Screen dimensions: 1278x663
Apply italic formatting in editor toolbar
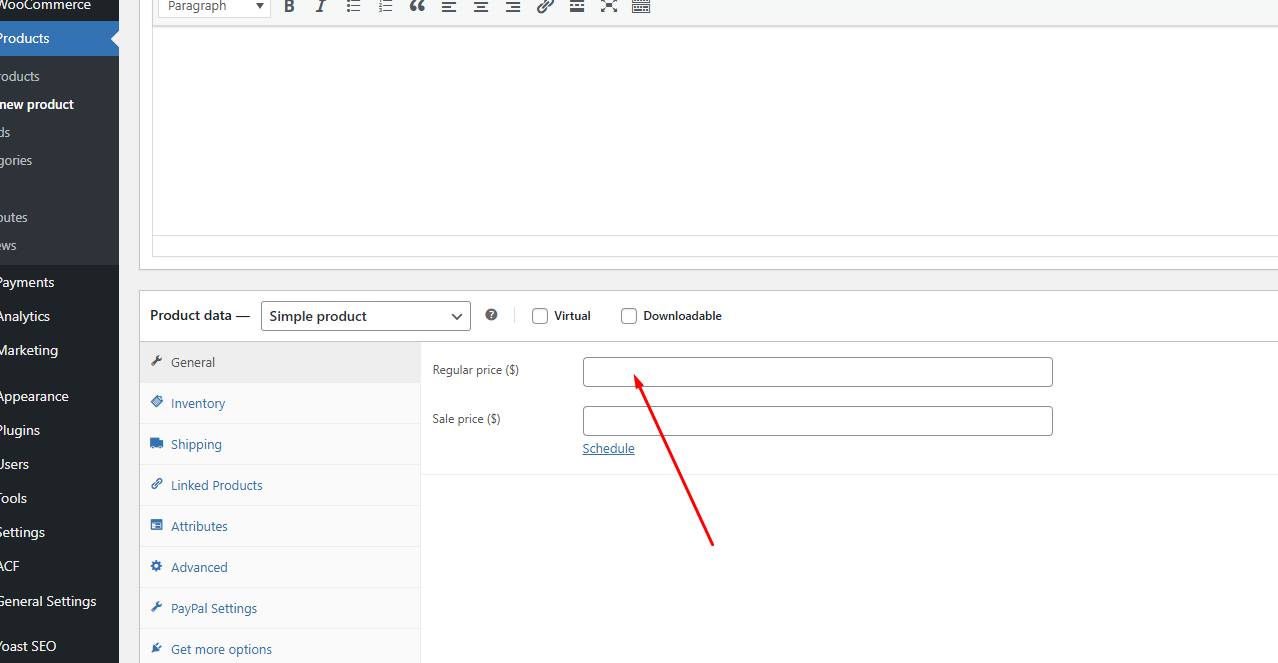point(321,7)
